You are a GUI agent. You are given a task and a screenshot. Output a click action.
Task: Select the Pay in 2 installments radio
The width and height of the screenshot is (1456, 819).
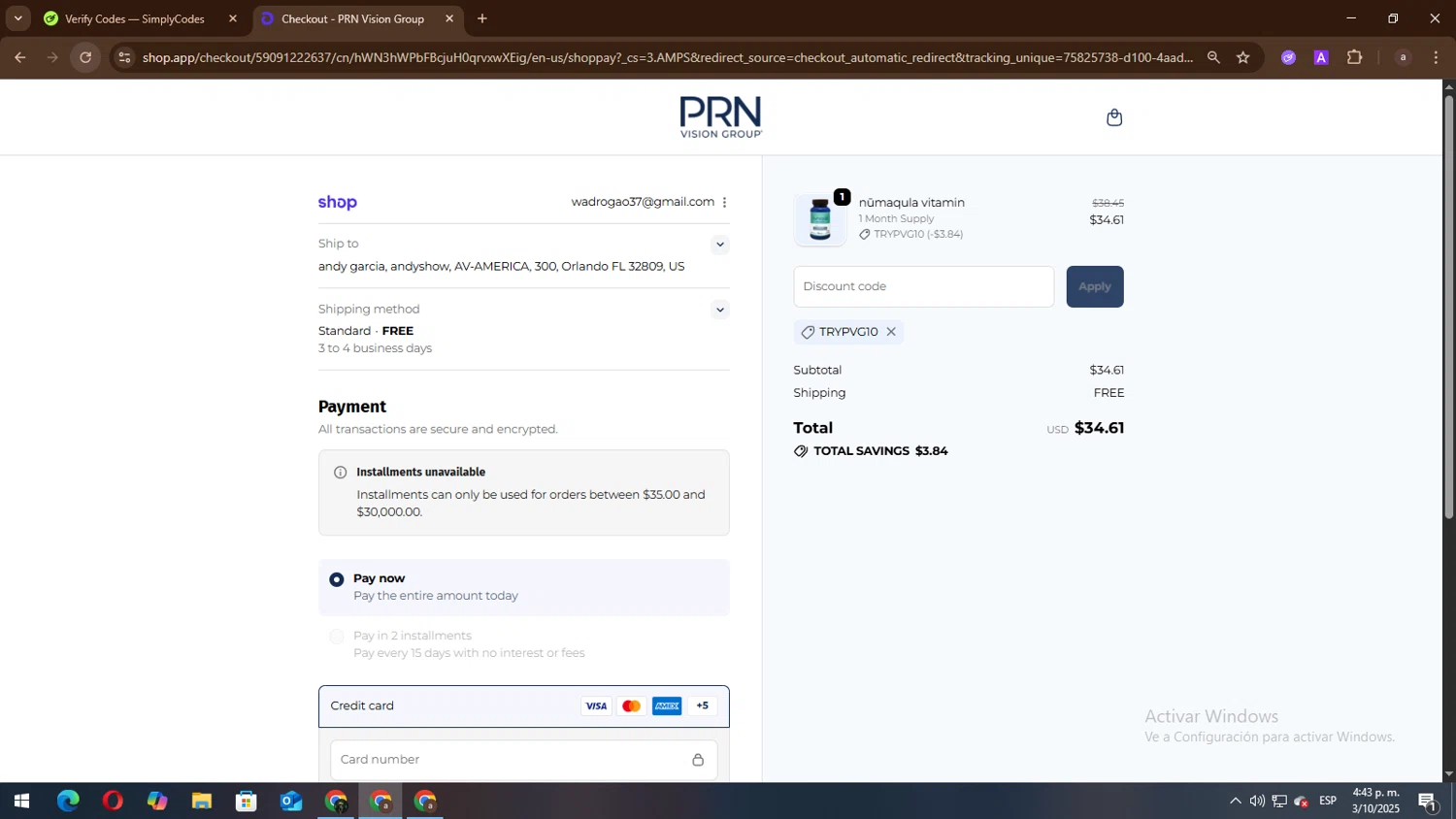click(337, 637)
